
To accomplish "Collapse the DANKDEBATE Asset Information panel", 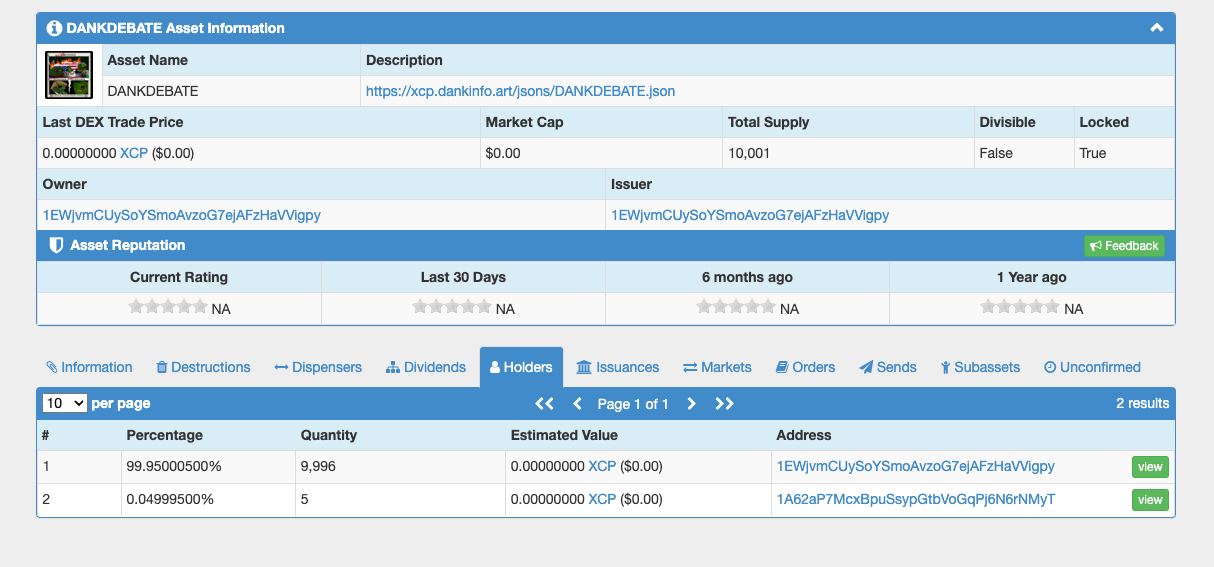I will pos(1156,28).
